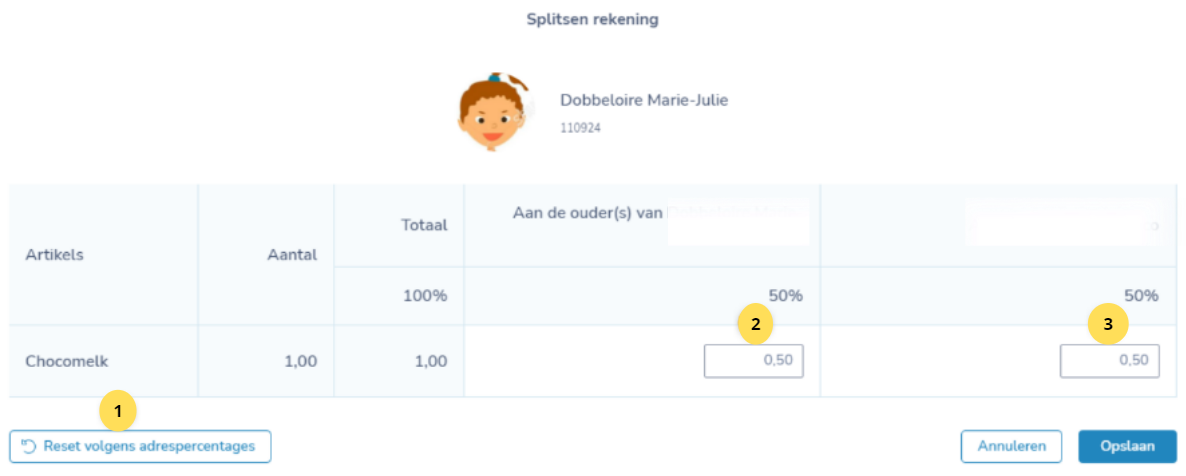1186x476 pixels.
Task: Select the name Dobbeloire Marie-Julie
Action: click(644, 100)
